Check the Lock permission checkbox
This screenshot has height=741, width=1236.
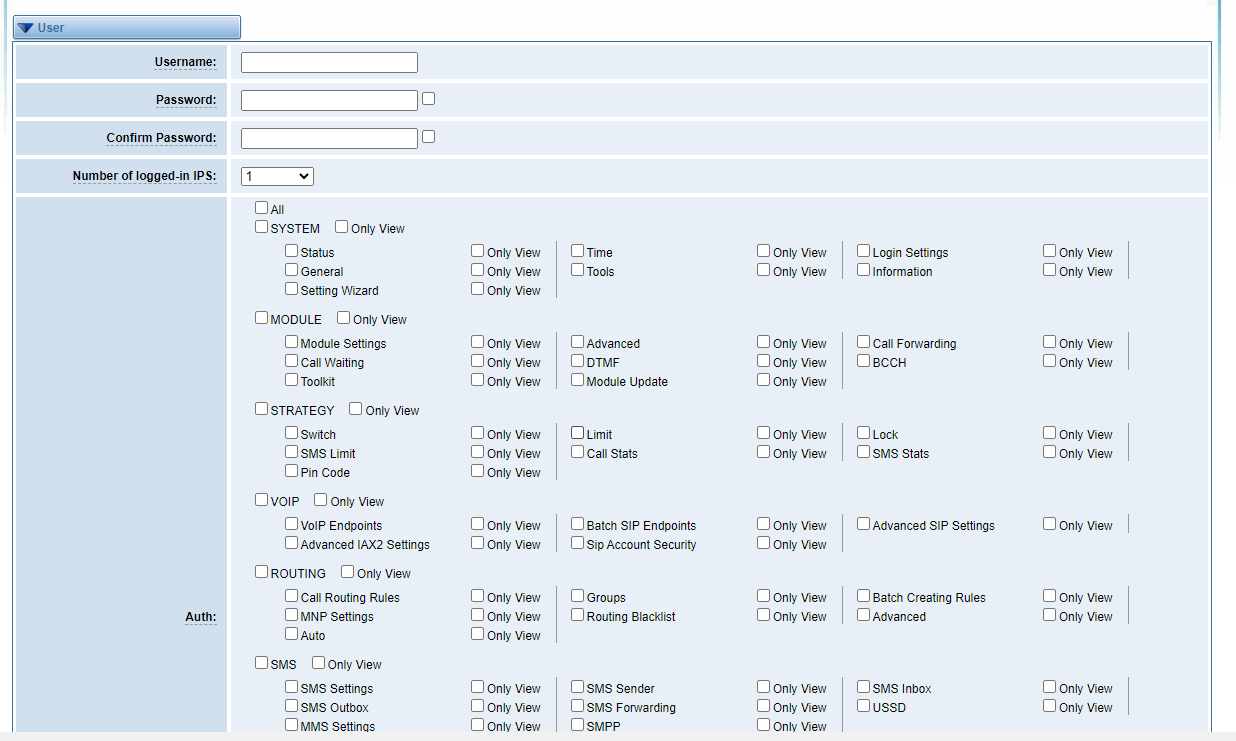click(x=863, y=433)
